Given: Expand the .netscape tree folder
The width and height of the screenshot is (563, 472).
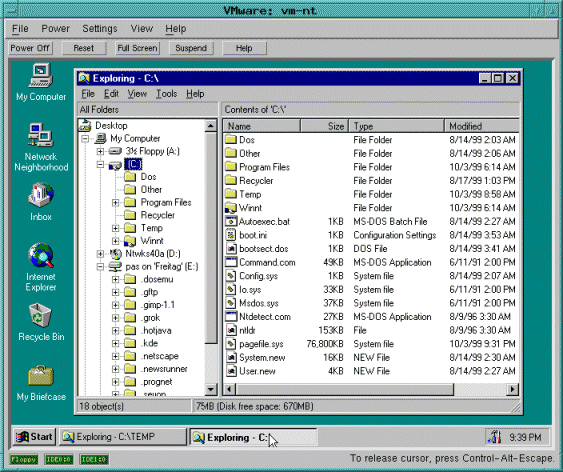Looking at the screenshot, I should pyautogui.click(x=115, y=356).
